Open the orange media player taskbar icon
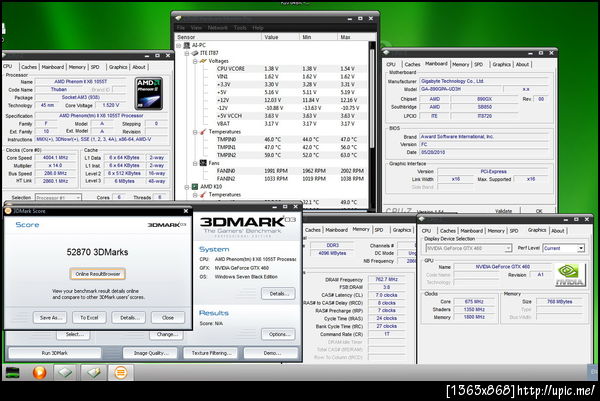Image resolution: width=600 pixels, height=401 pixels. tap(39, 372)
